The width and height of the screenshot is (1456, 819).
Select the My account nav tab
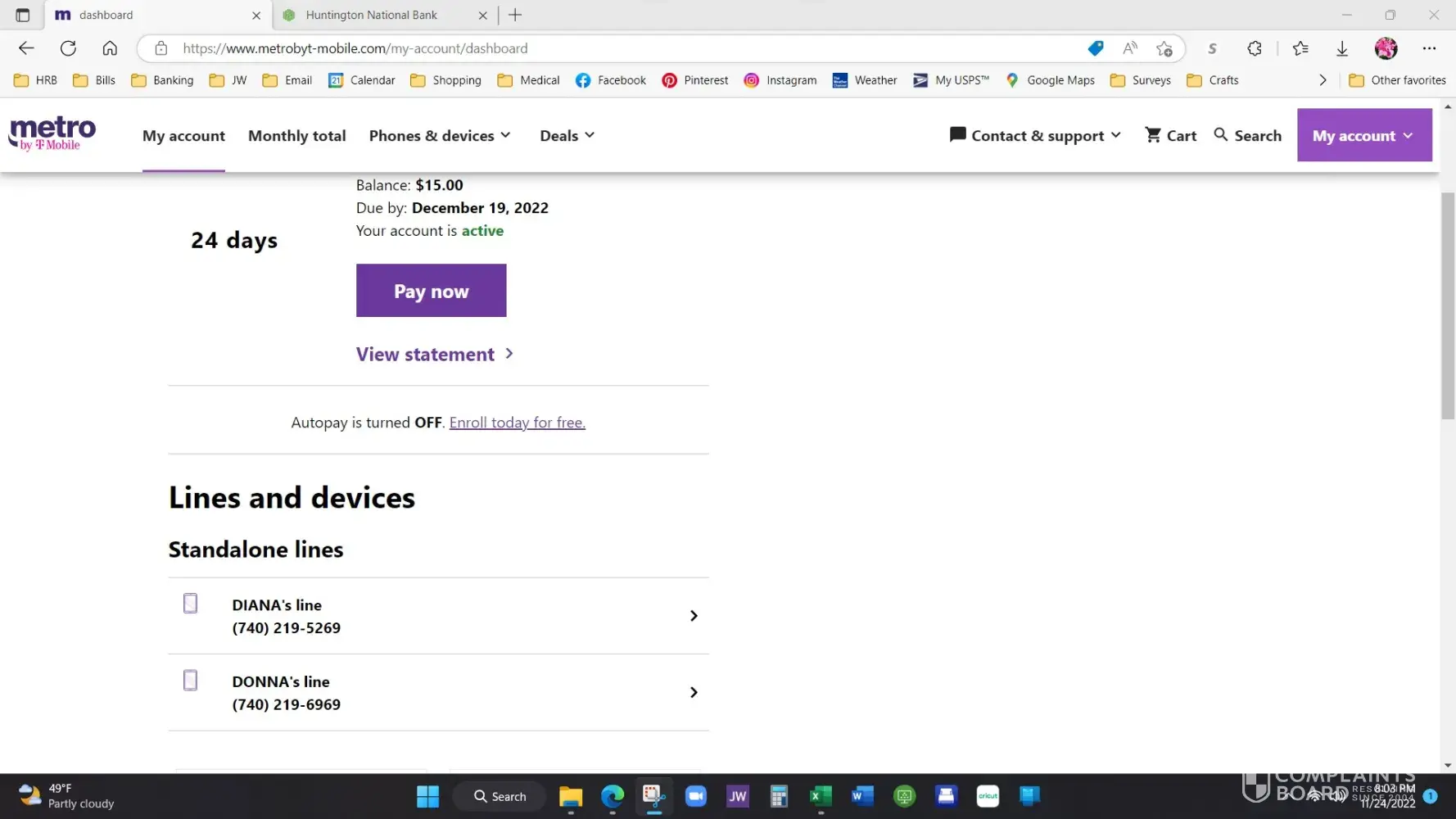[x=183, y=135]
